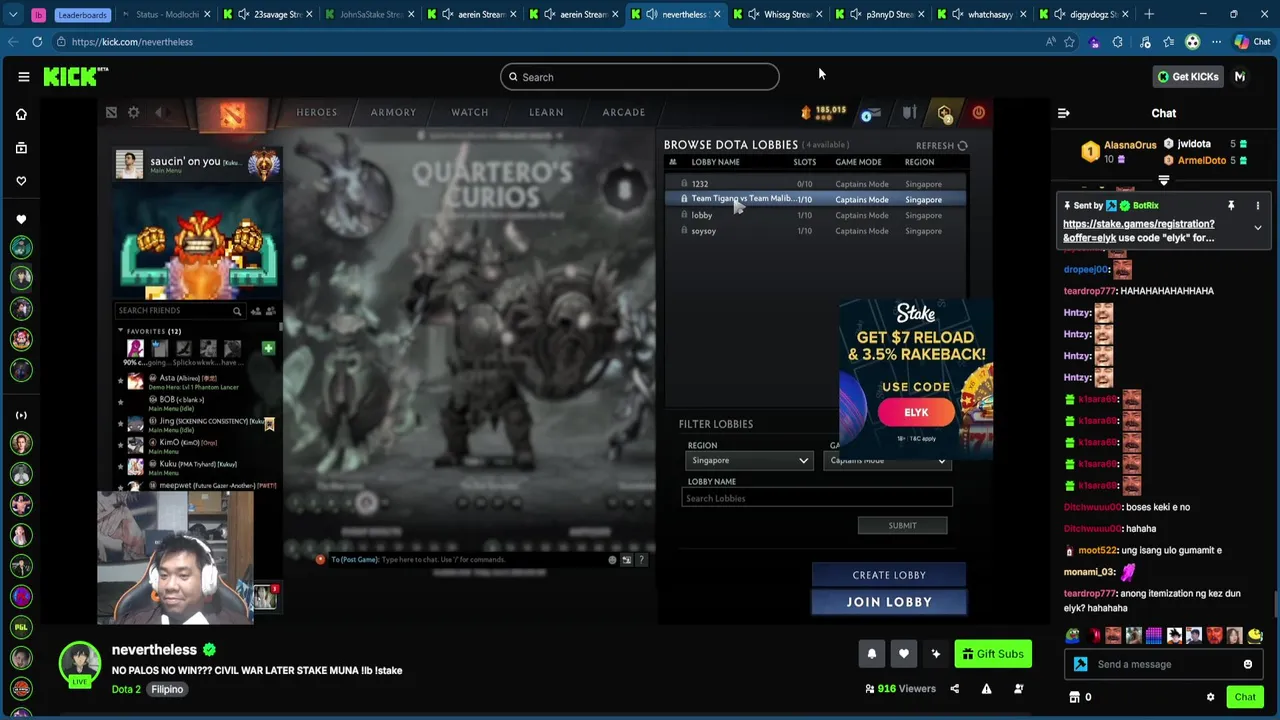
Task: Go to the Kick home logo
Action: (x=75, y=77)
